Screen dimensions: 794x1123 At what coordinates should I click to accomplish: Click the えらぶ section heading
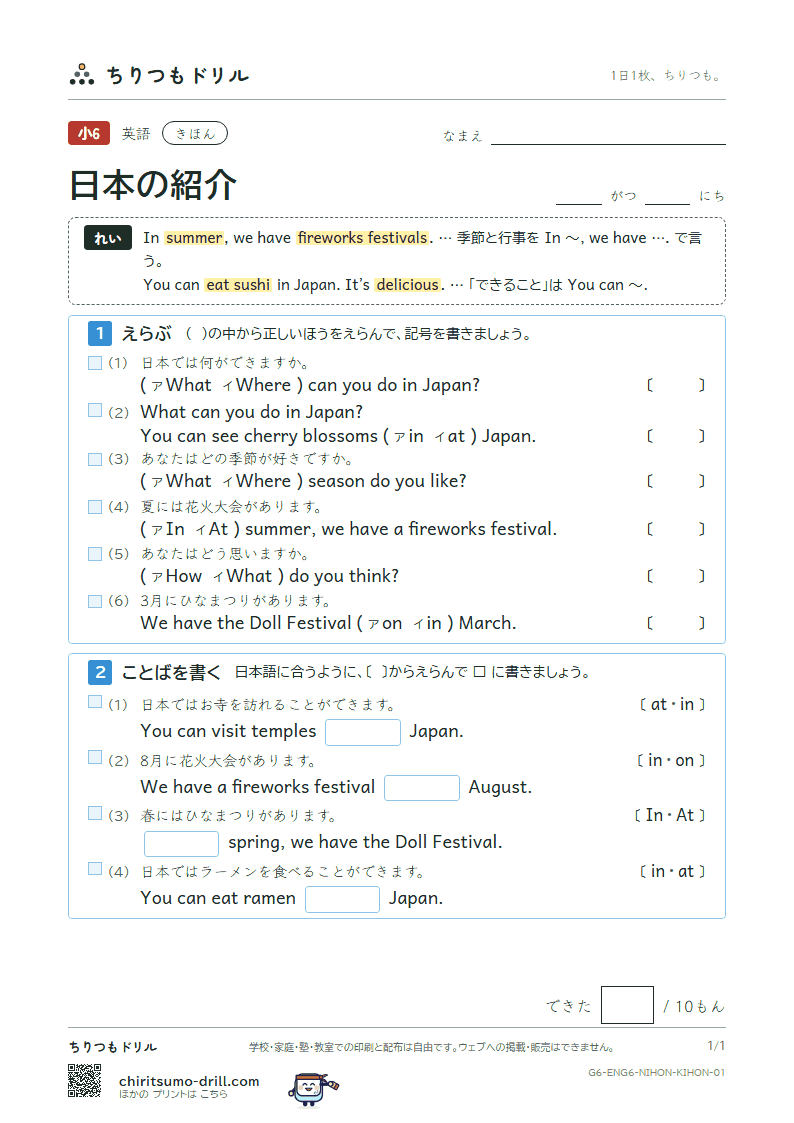coord(147,334)
